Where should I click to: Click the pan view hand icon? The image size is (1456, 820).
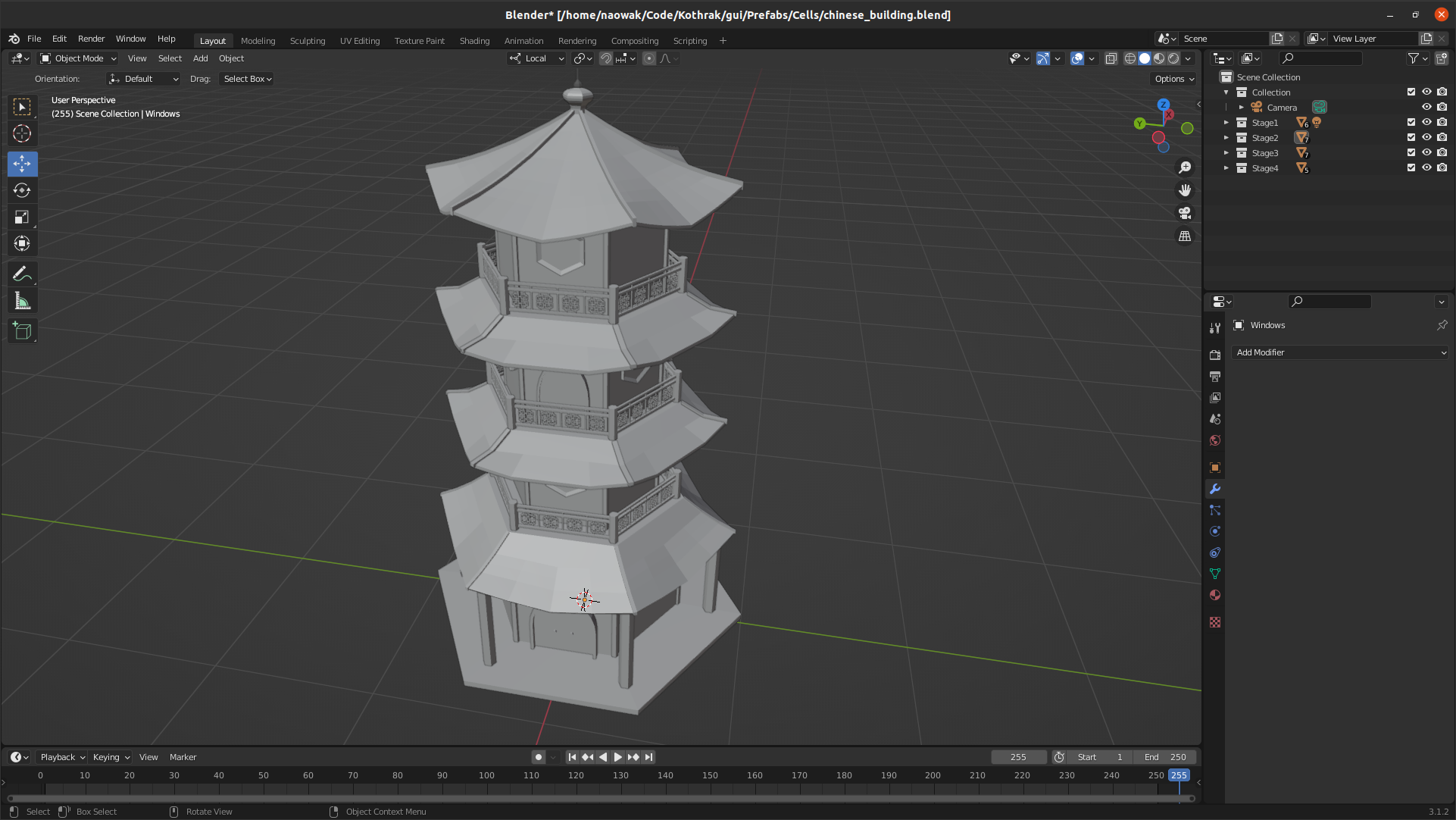[1185, 190]
